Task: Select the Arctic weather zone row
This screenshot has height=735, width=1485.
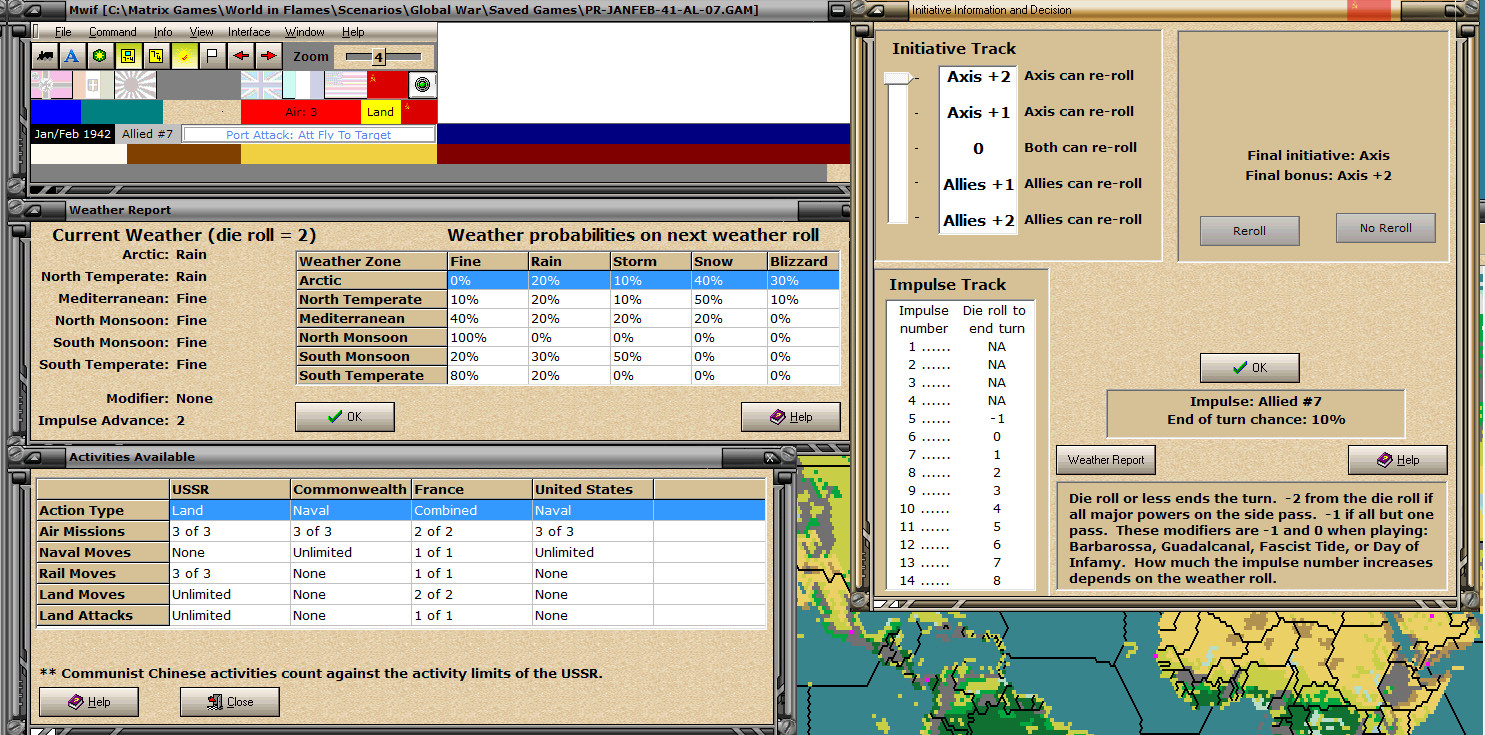Action: (x=568, y=281)
